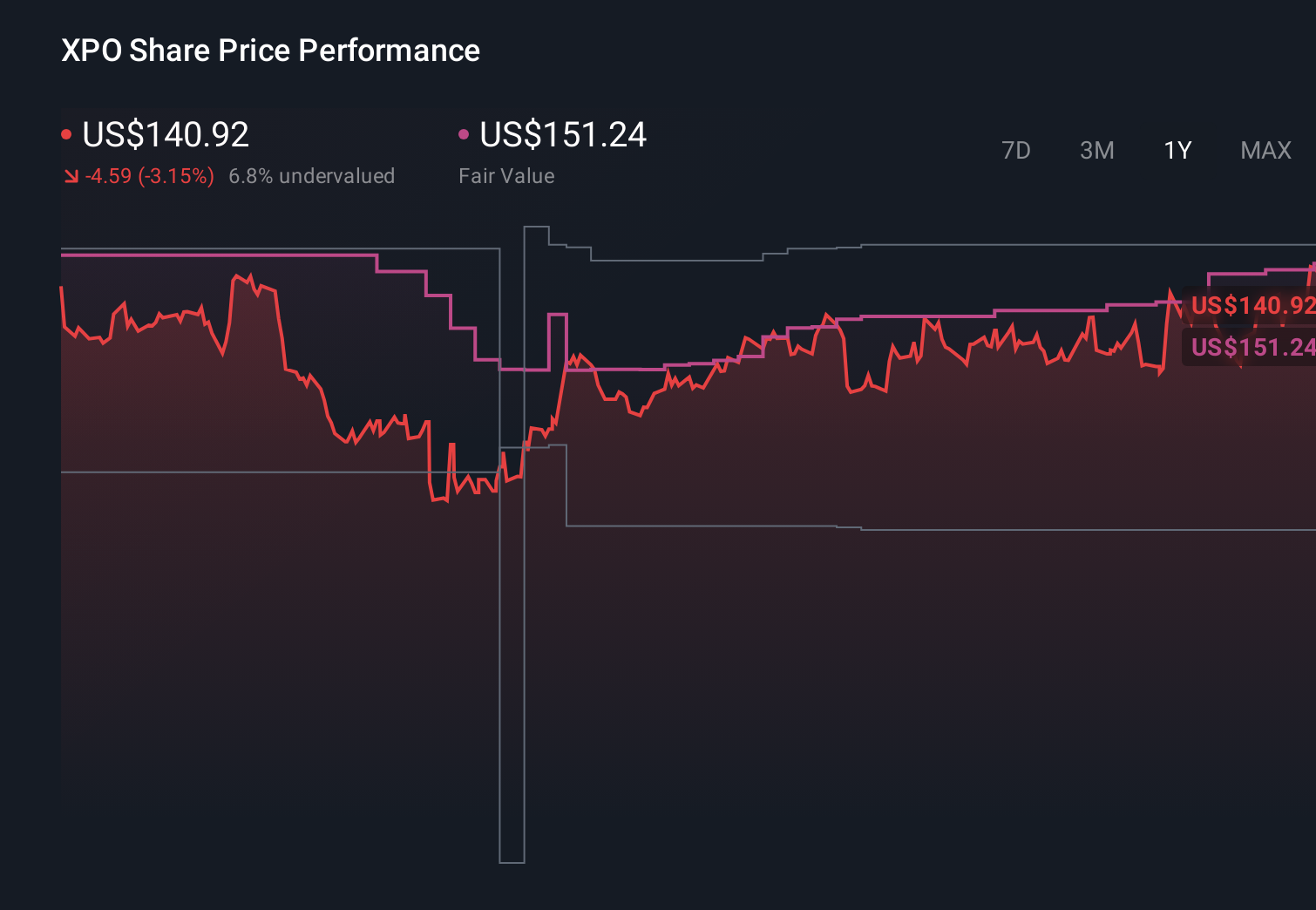Click the pink Fair Value legend dot
Image resolution: width=1316 pixels, height=910 pixels.
(465, 132)
